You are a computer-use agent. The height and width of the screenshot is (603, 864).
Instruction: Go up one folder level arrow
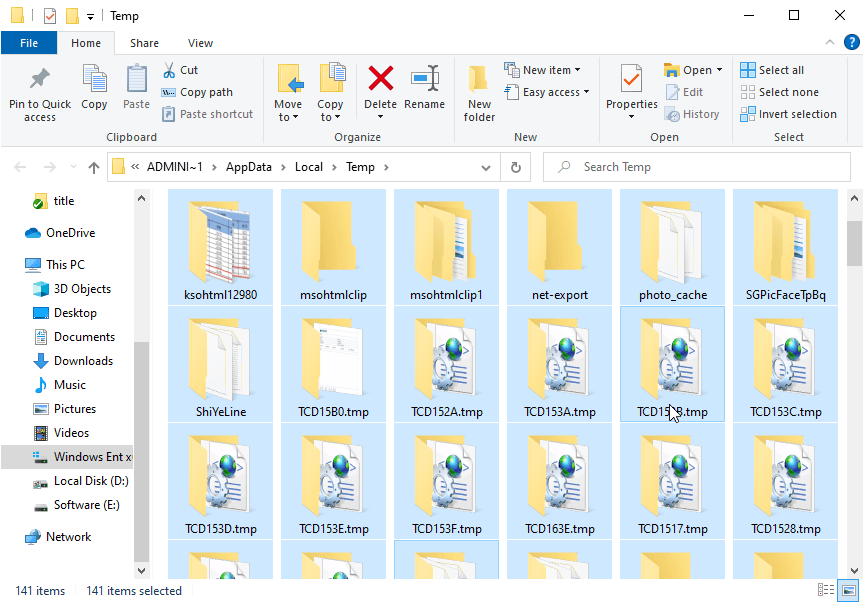coord(94,167)
